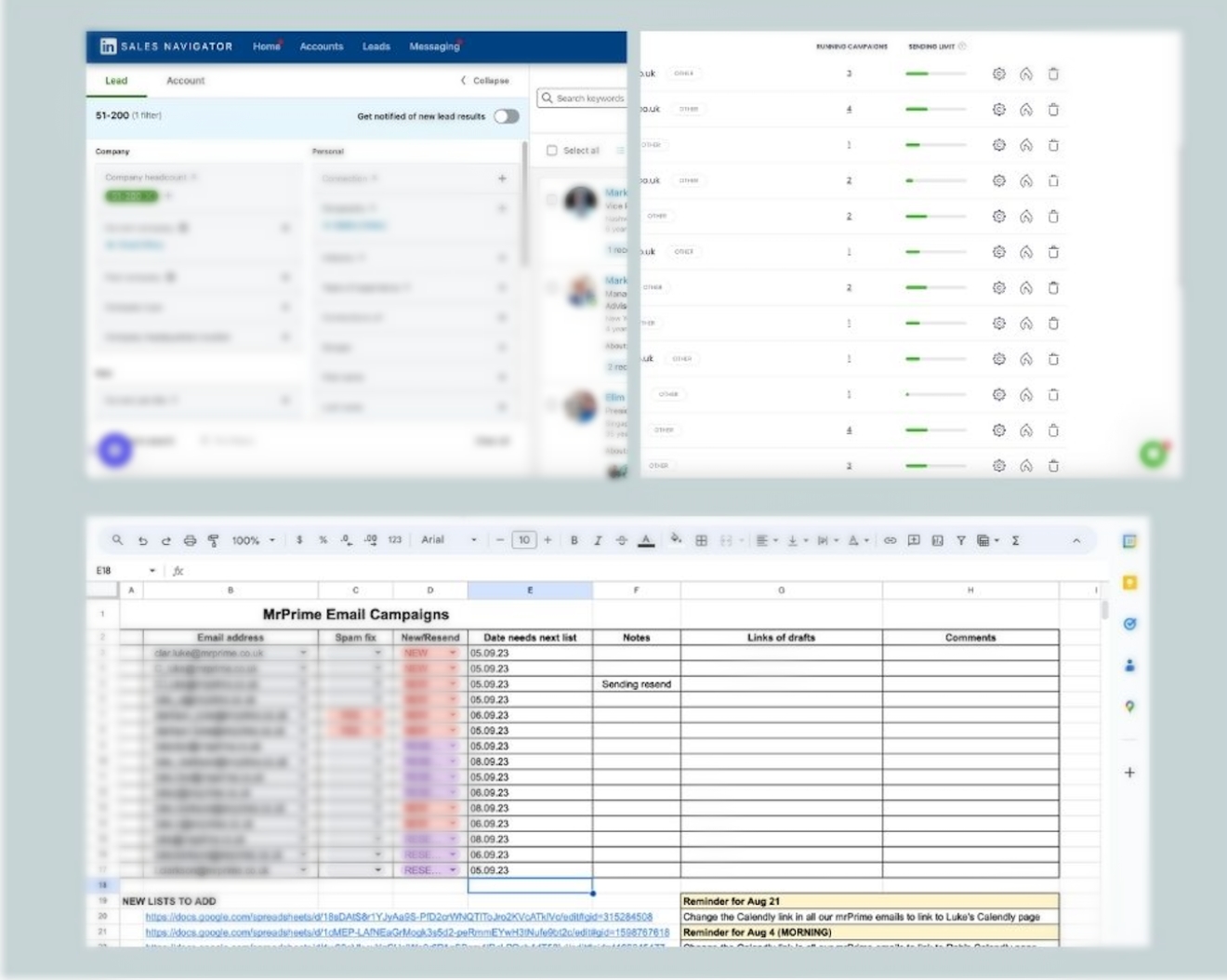Open the Arial font dropdown
1227x980 pixels.
[450, 540]
